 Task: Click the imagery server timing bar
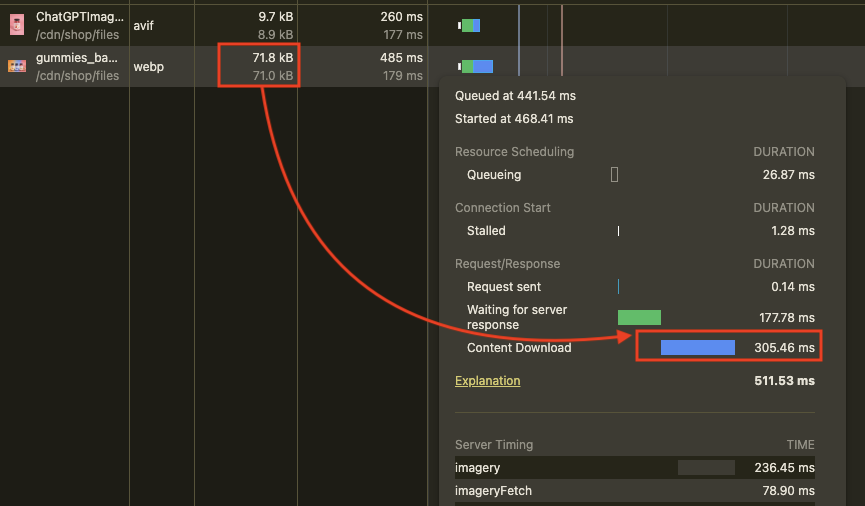(705, 467)
